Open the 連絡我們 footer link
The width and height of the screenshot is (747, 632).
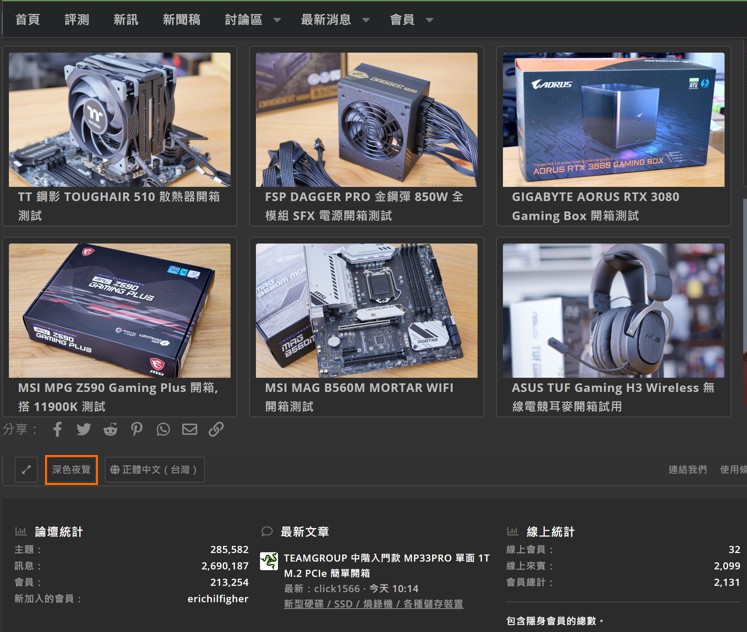[x=687, y=470]
